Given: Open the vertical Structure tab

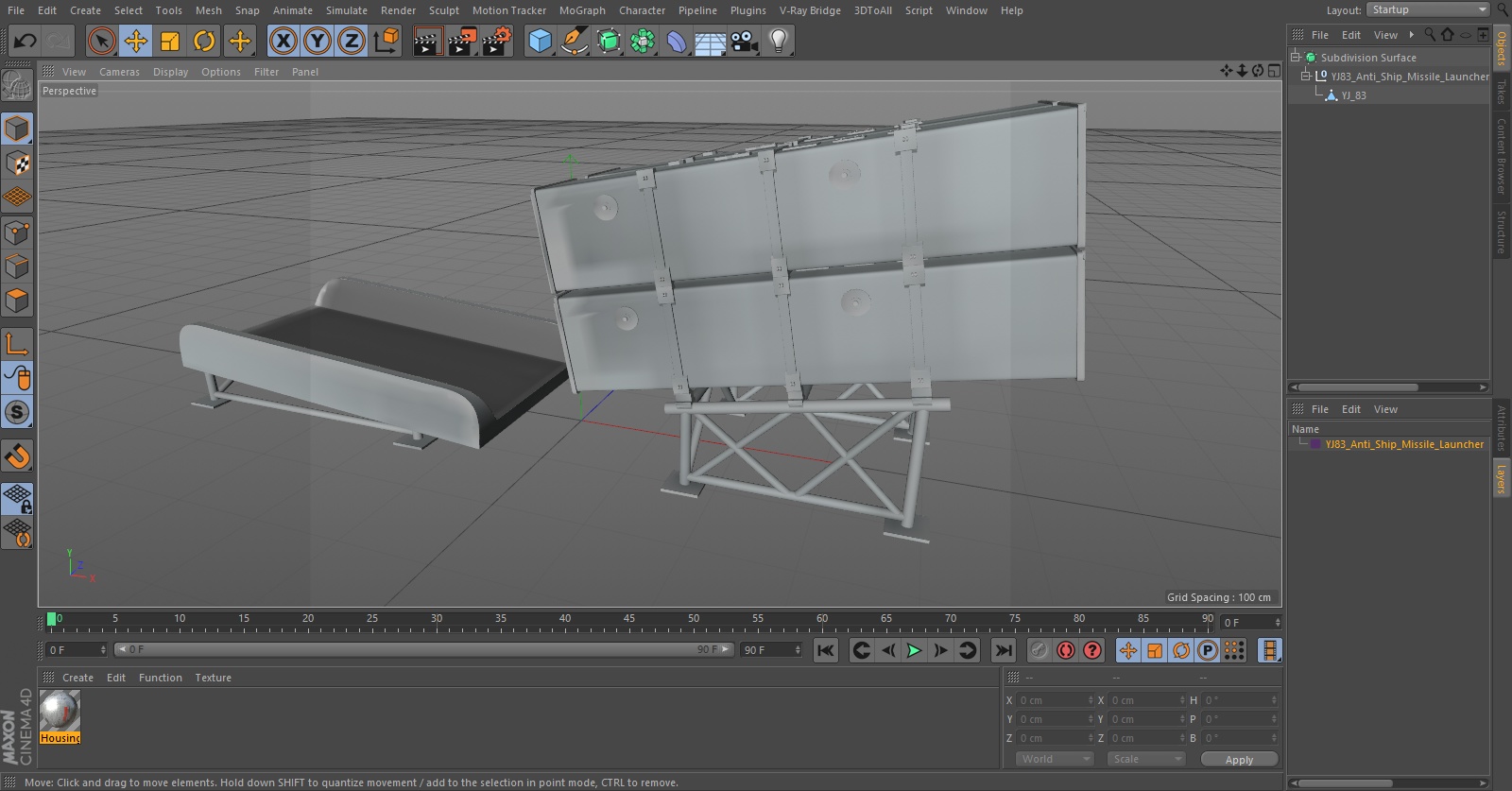Looking at the screenshot, I should point(1501,232).
